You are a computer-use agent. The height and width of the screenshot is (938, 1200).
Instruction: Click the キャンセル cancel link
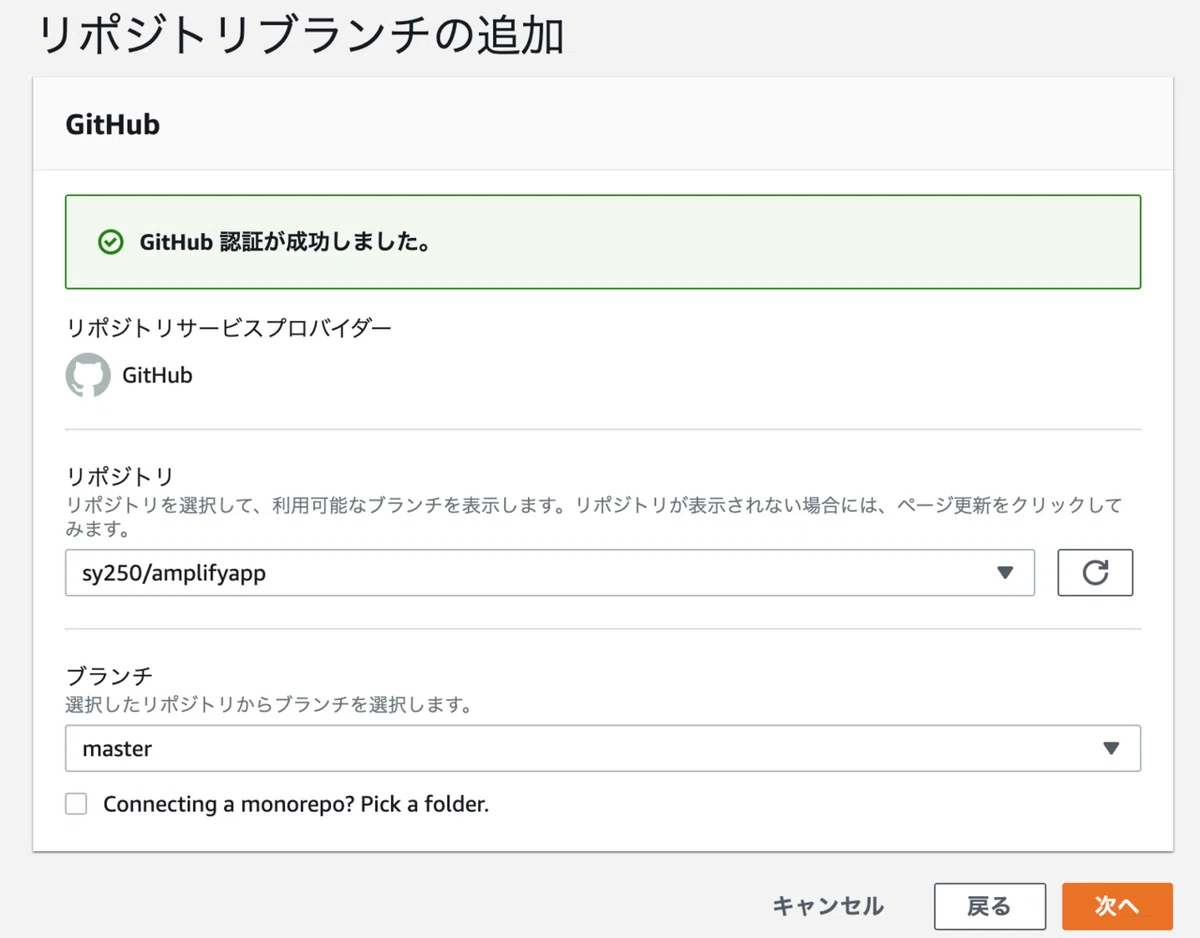tap(828, 906)
